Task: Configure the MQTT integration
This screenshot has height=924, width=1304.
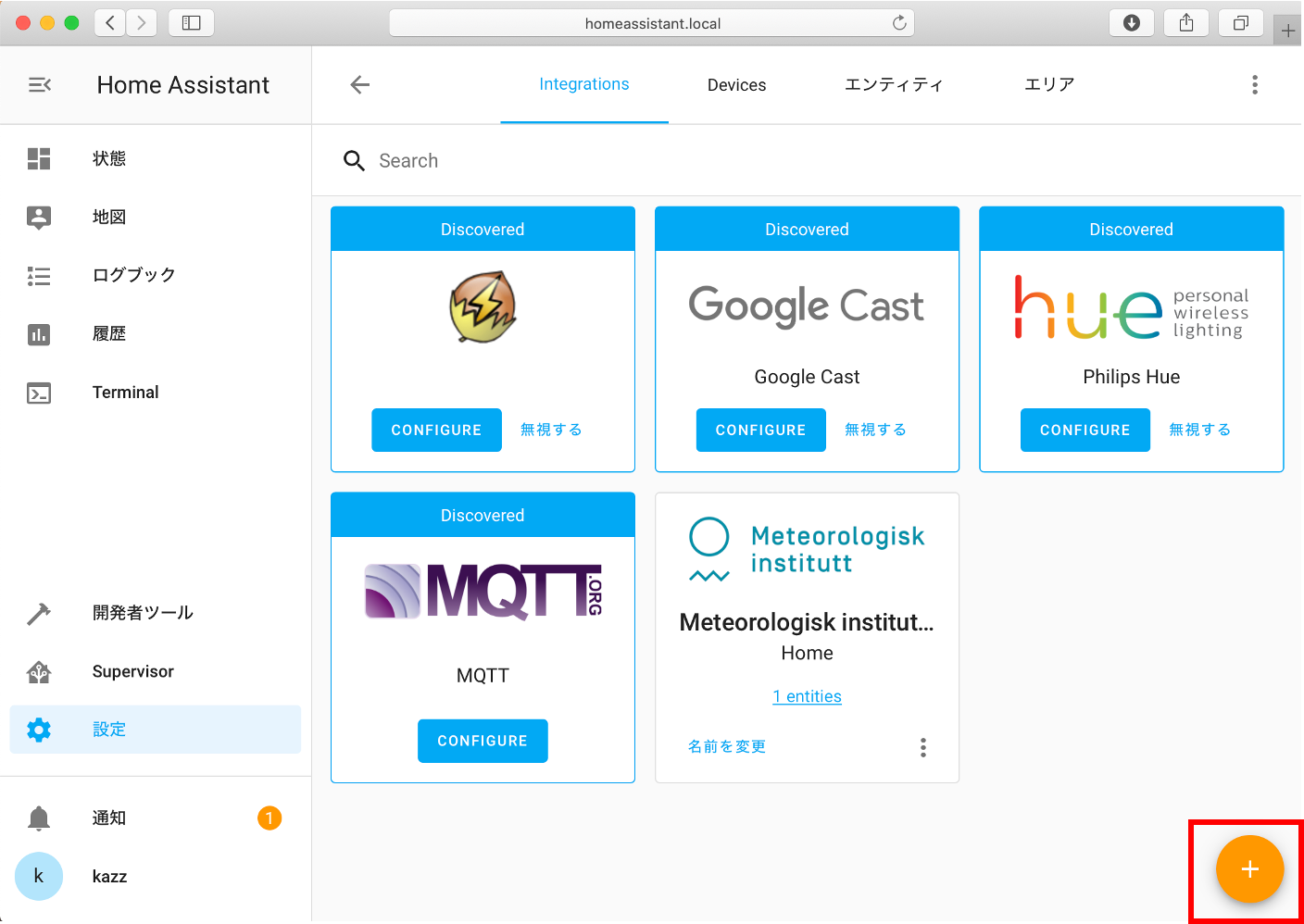Action: (x=483, y=742)
